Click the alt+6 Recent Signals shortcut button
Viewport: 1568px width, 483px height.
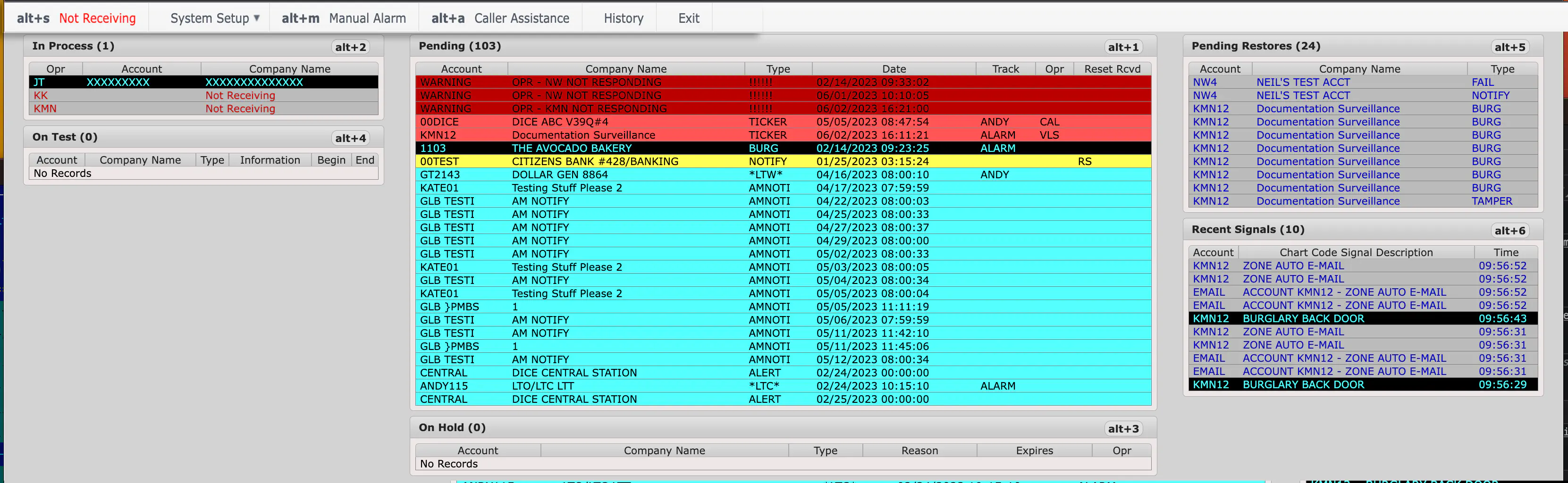pos(1509,231)
